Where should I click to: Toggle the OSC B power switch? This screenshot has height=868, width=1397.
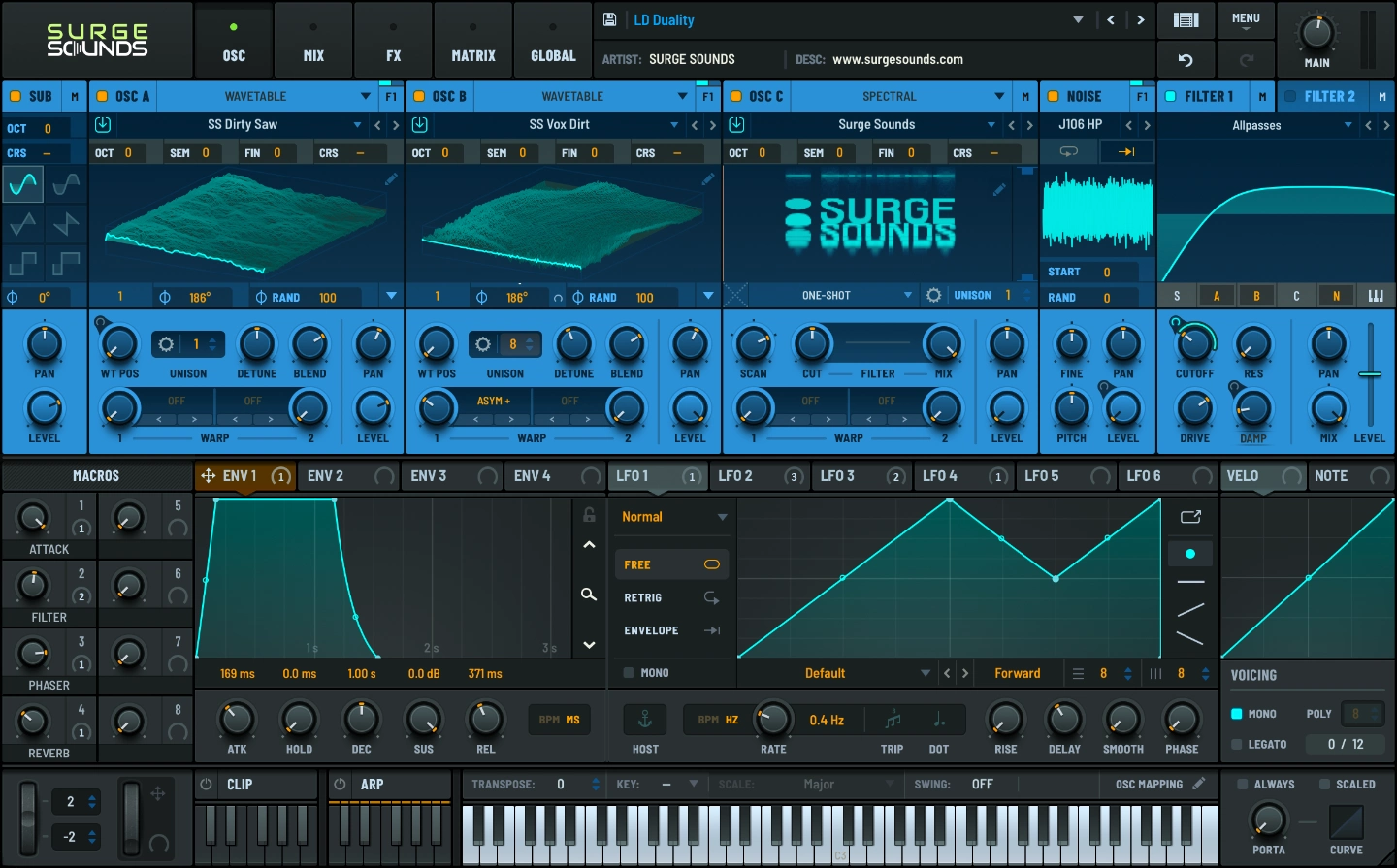pyautogui.click(x=419, y=96)
